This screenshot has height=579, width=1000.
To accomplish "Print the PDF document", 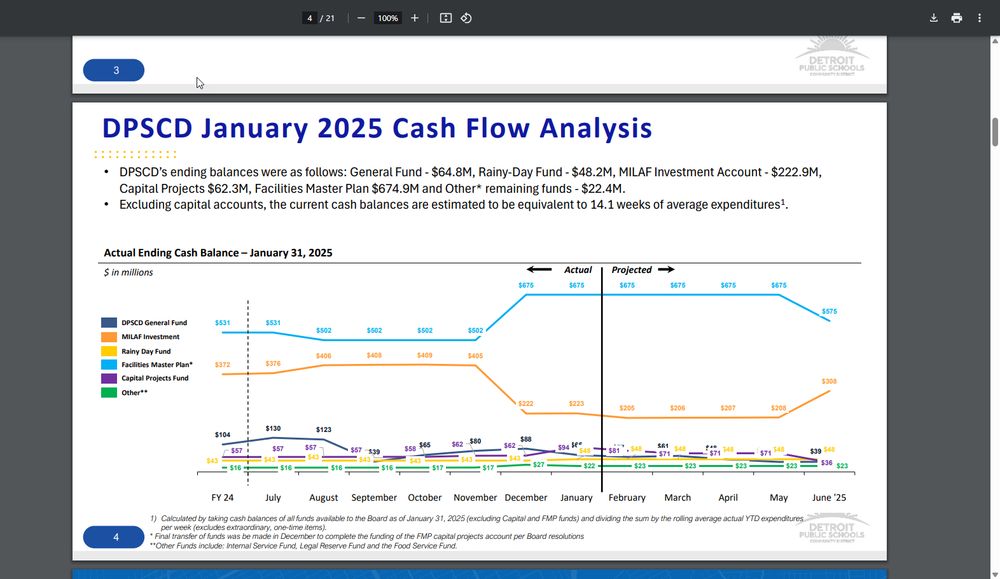I will [957, 18].
